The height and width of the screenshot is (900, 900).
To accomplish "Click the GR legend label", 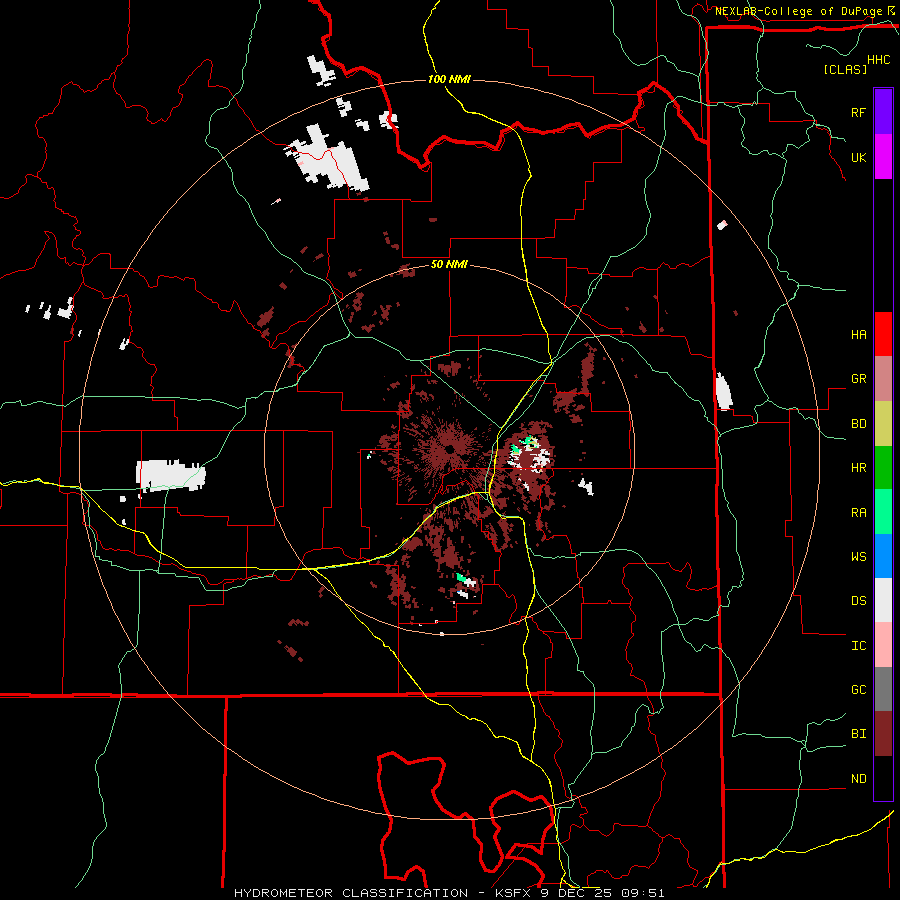I will click(858, 379).
